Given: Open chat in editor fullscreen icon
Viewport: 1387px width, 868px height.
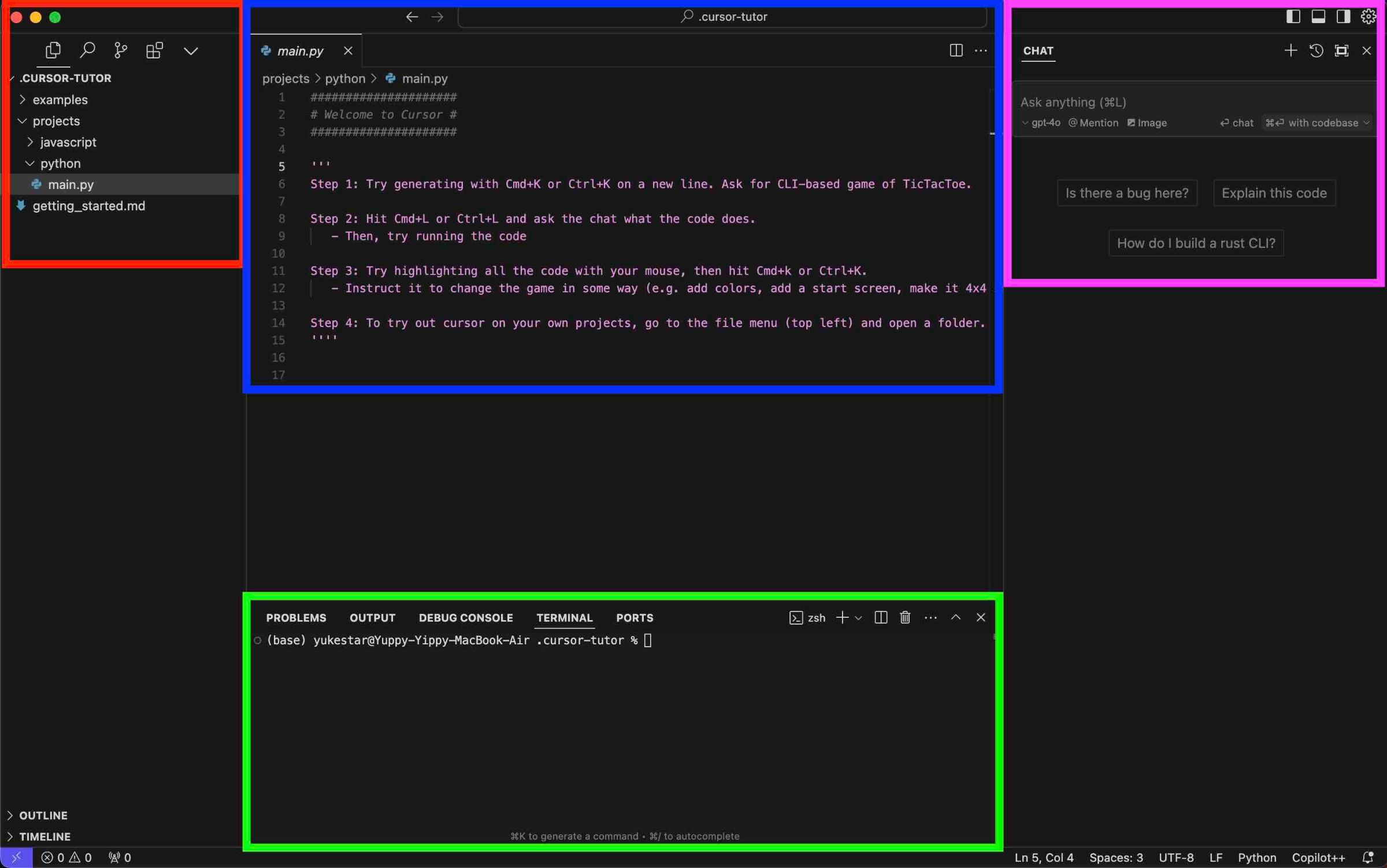Looking at the screenshot, I should (1341, 50).
